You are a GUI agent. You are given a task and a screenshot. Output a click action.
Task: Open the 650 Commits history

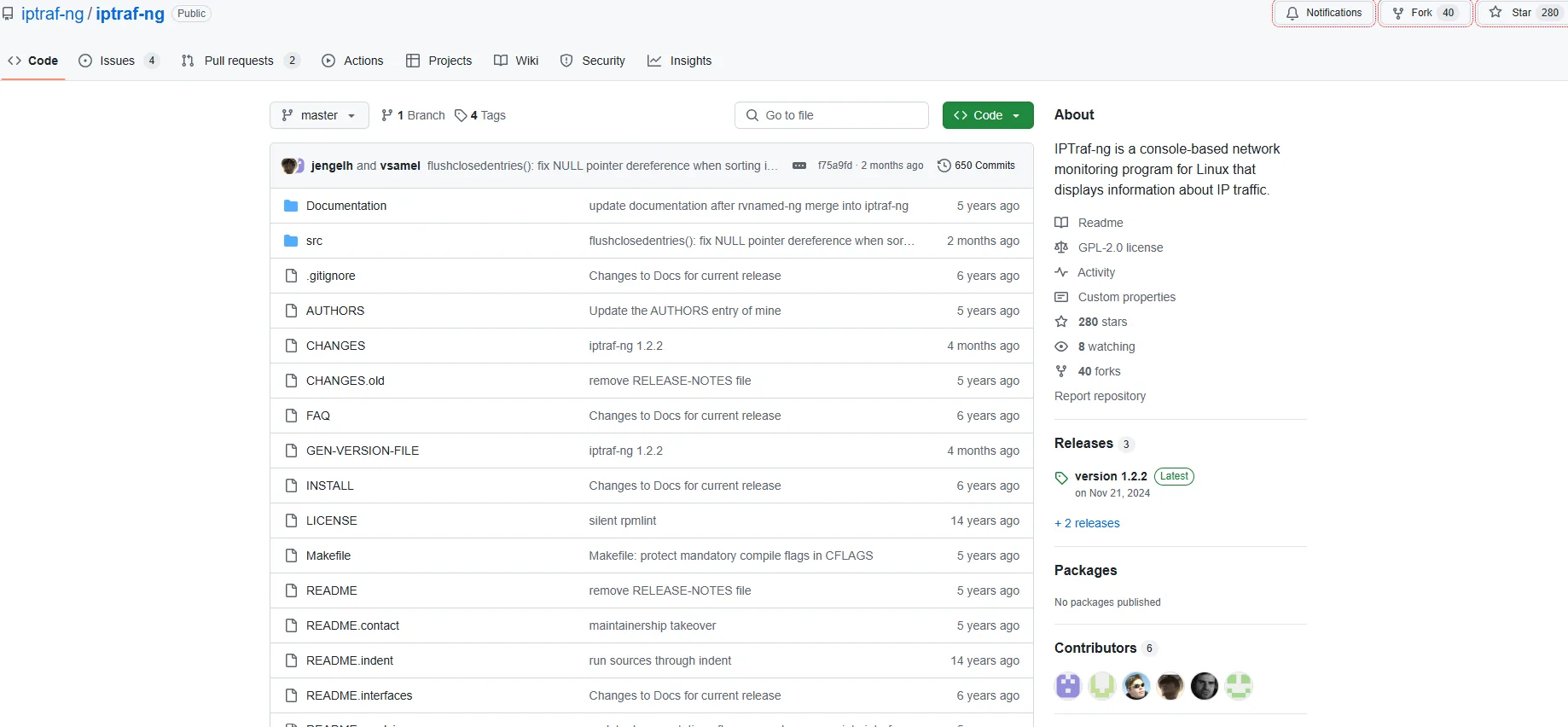tap(976, 166)
